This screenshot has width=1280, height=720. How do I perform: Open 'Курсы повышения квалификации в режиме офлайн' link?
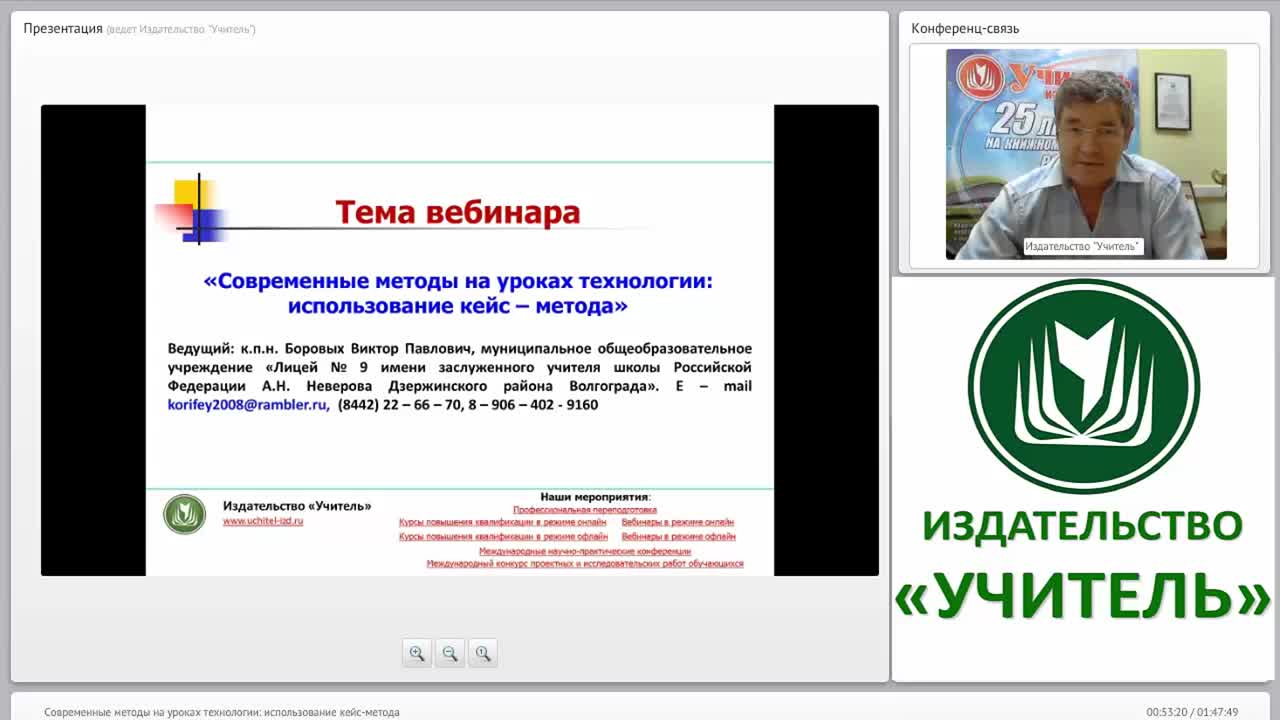point(503,536)
